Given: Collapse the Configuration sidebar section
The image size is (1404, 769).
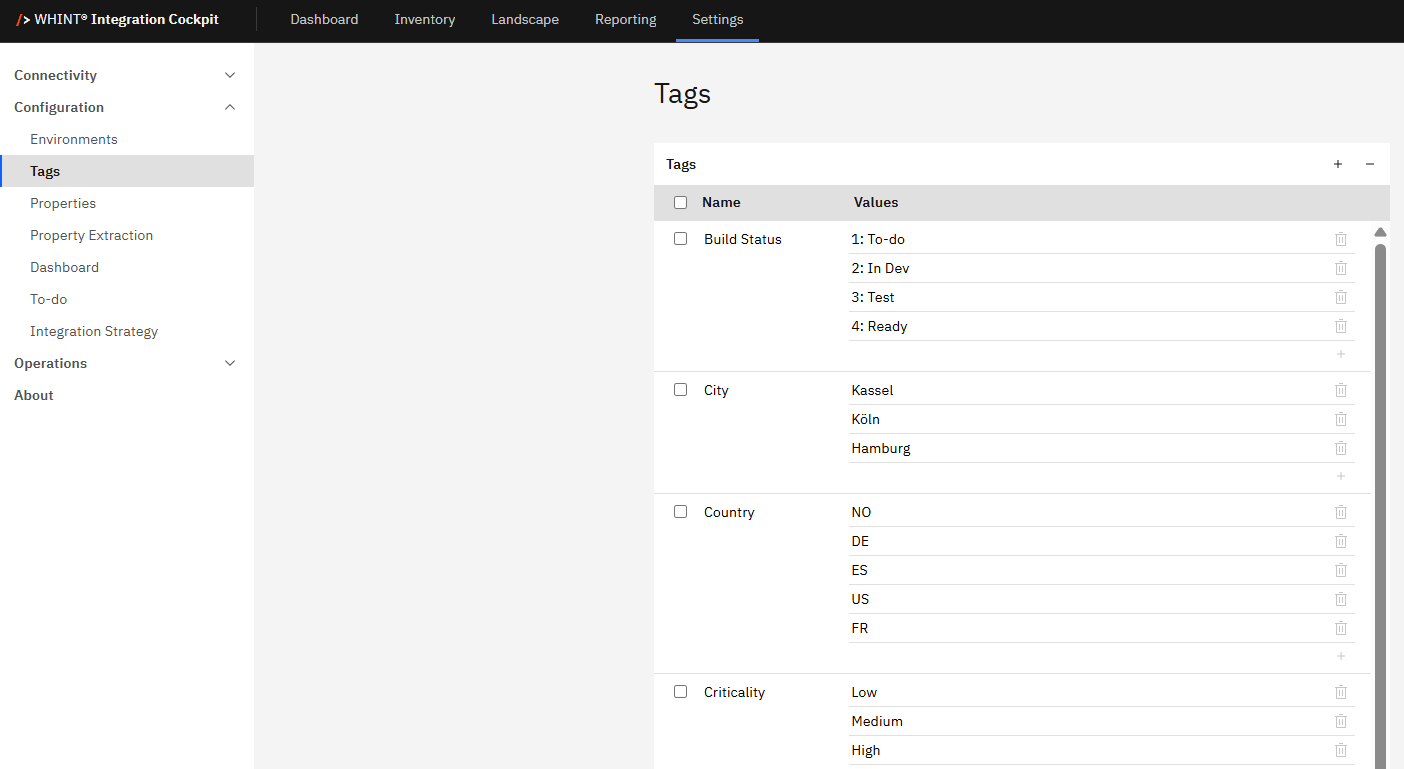Looking at the screenshot, I should [x=230, y=107].
